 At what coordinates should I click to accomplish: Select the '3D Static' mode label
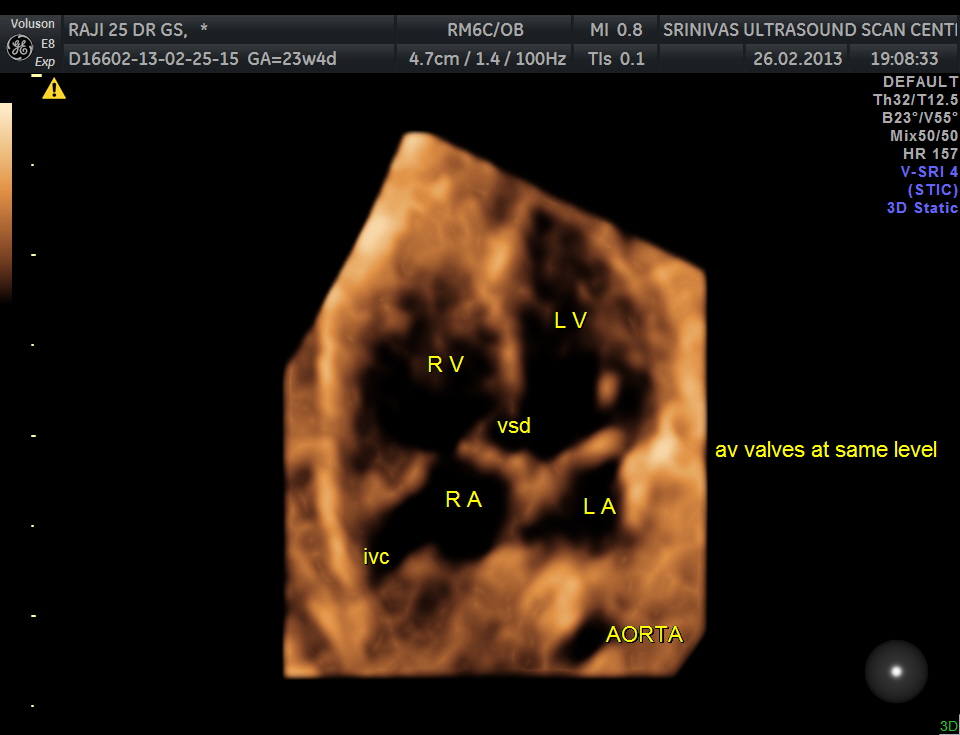(x=922, y=208)
